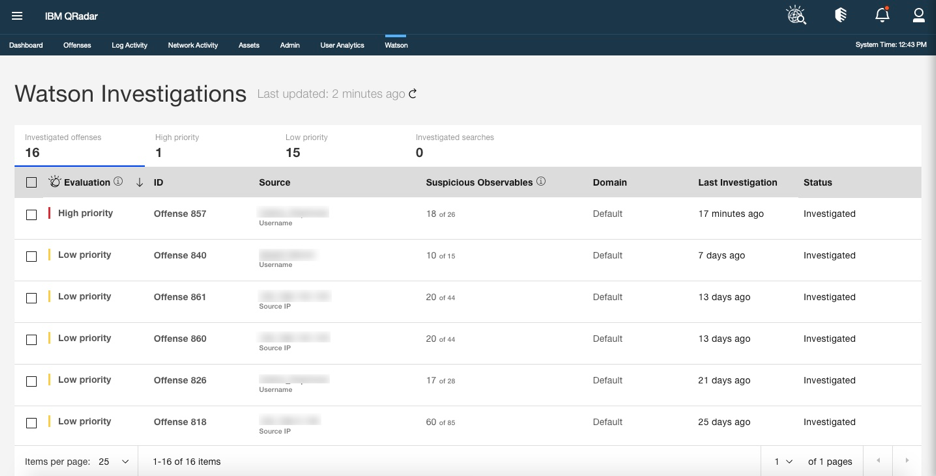Click '7 days ago' last investigation
This screenshot has height=476, width=936.
click(721, 256)
